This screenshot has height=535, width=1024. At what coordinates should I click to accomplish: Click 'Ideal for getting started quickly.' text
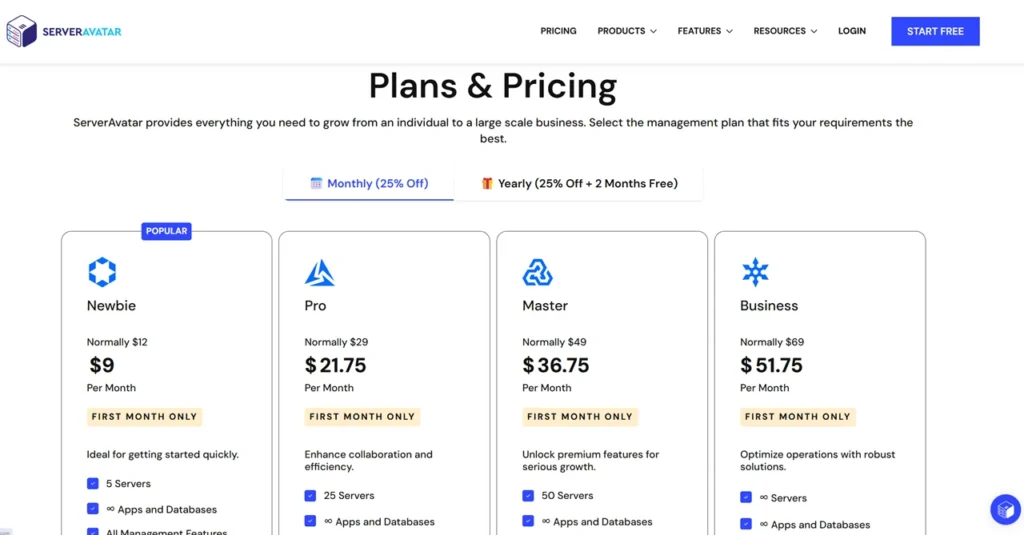coord(163,454)
